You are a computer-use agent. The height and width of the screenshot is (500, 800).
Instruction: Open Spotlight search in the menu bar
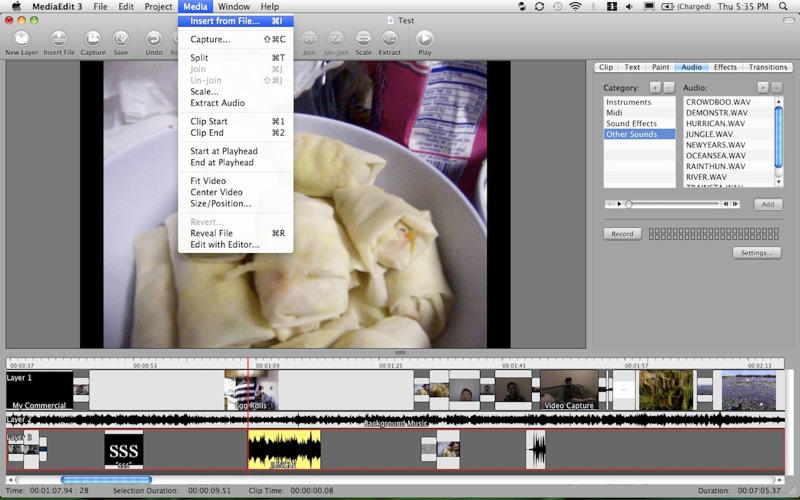coord(783,7)
